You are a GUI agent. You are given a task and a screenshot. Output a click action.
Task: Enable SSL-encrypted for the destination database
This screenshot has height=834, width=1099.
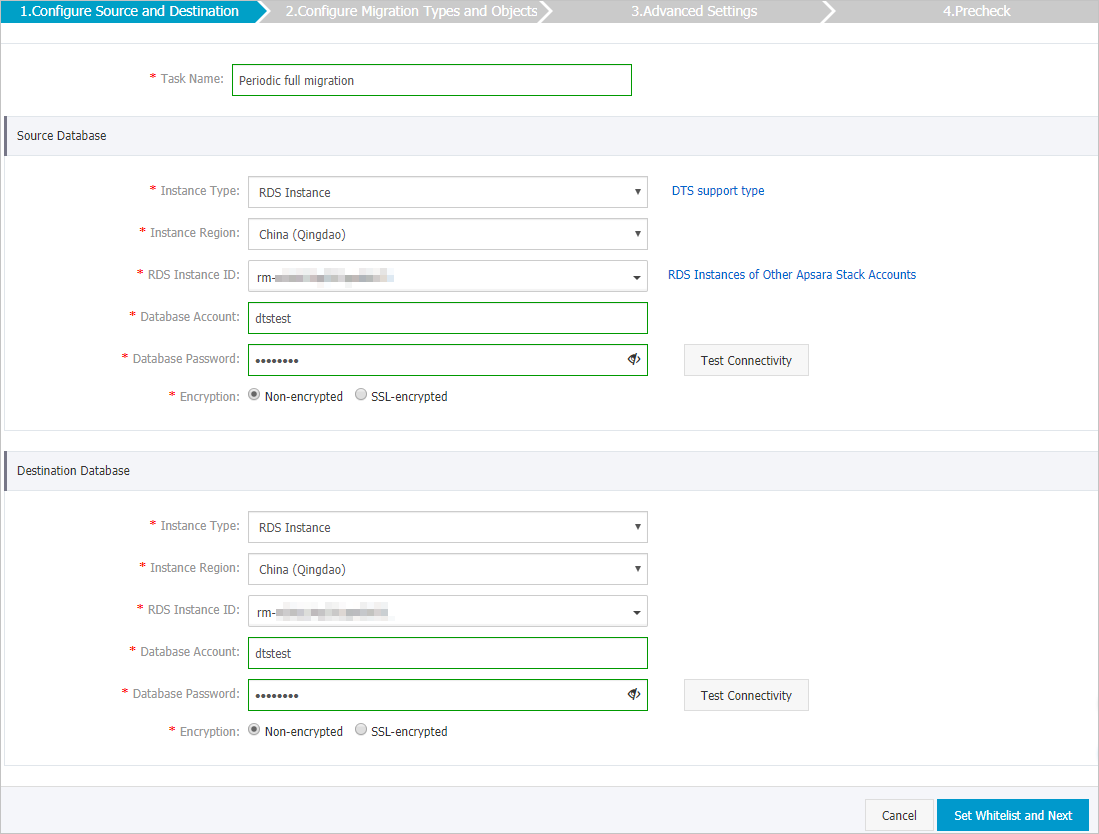coord(360,729)
